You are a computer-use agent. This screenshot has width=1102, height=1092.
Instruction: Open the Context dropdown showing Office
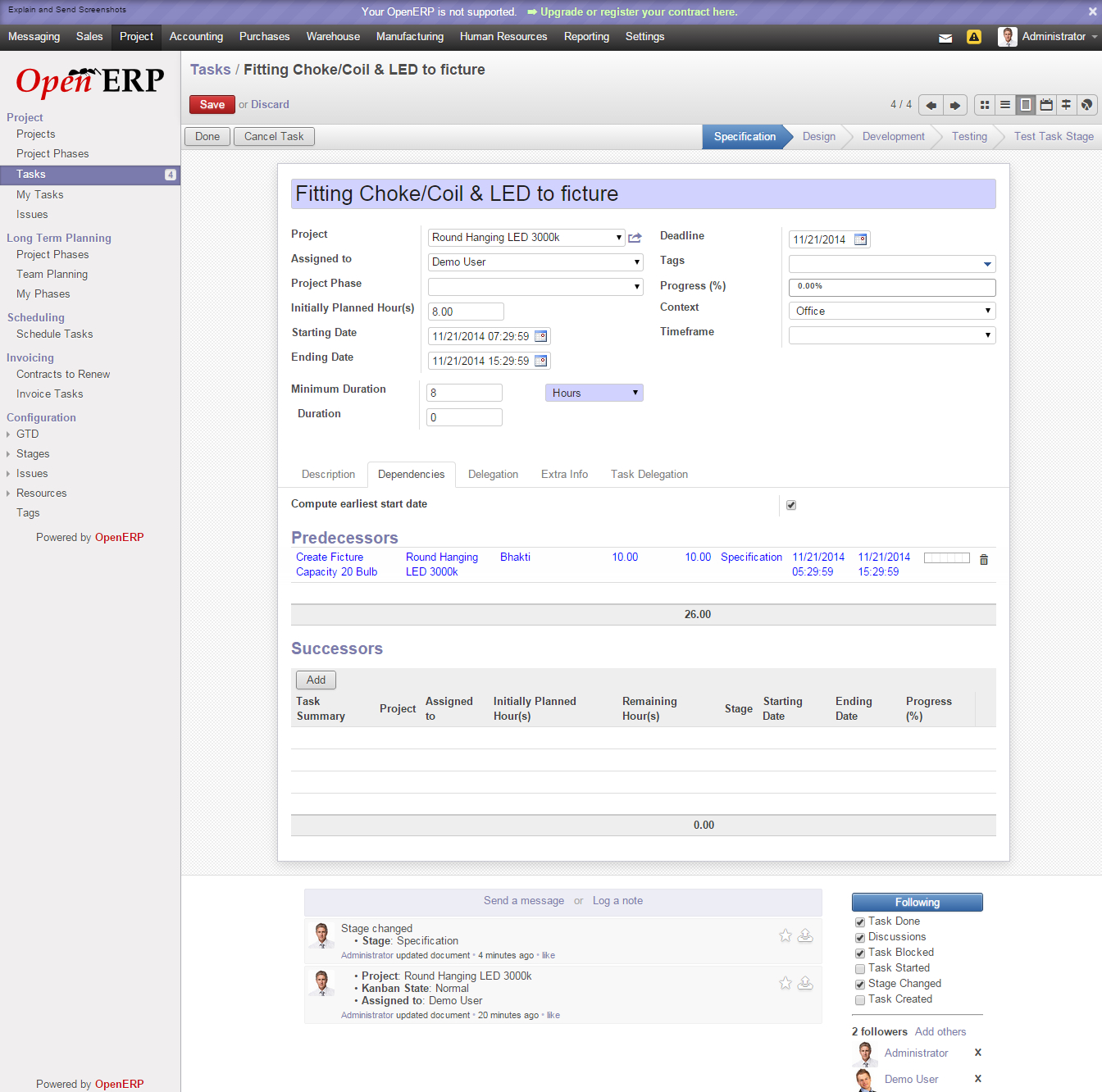[891, 311]
